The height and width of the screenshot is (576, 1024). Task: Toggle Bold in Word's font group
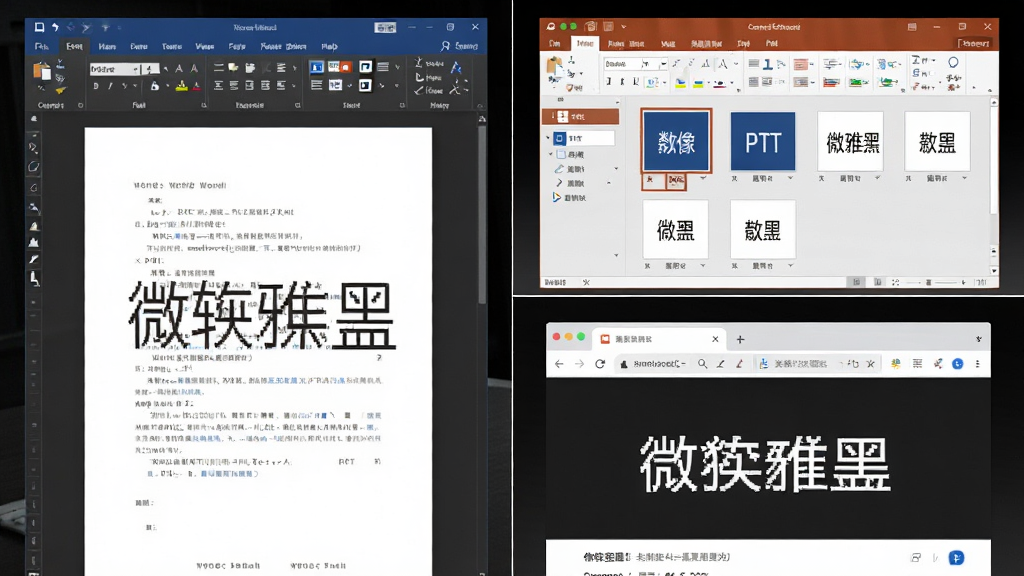[x=95, y=86]
